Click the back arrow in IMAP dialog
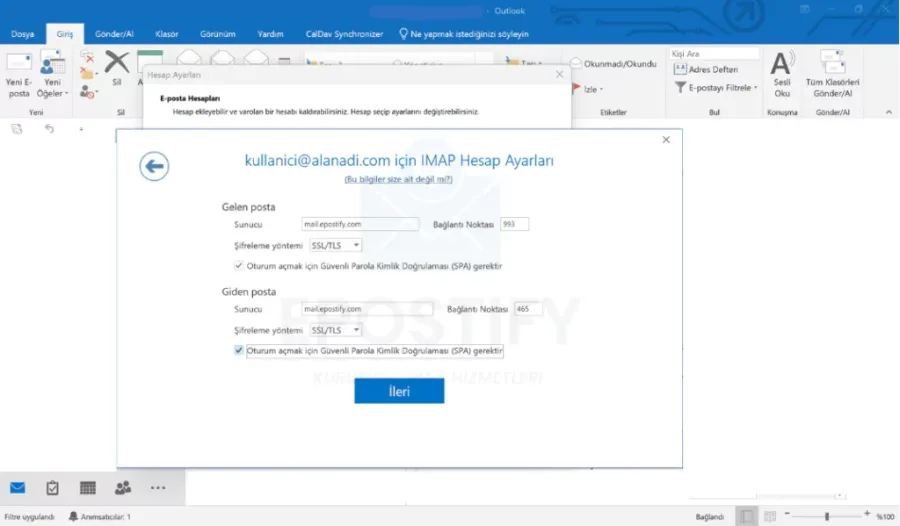Screen dimensions: 900x526 154,166
